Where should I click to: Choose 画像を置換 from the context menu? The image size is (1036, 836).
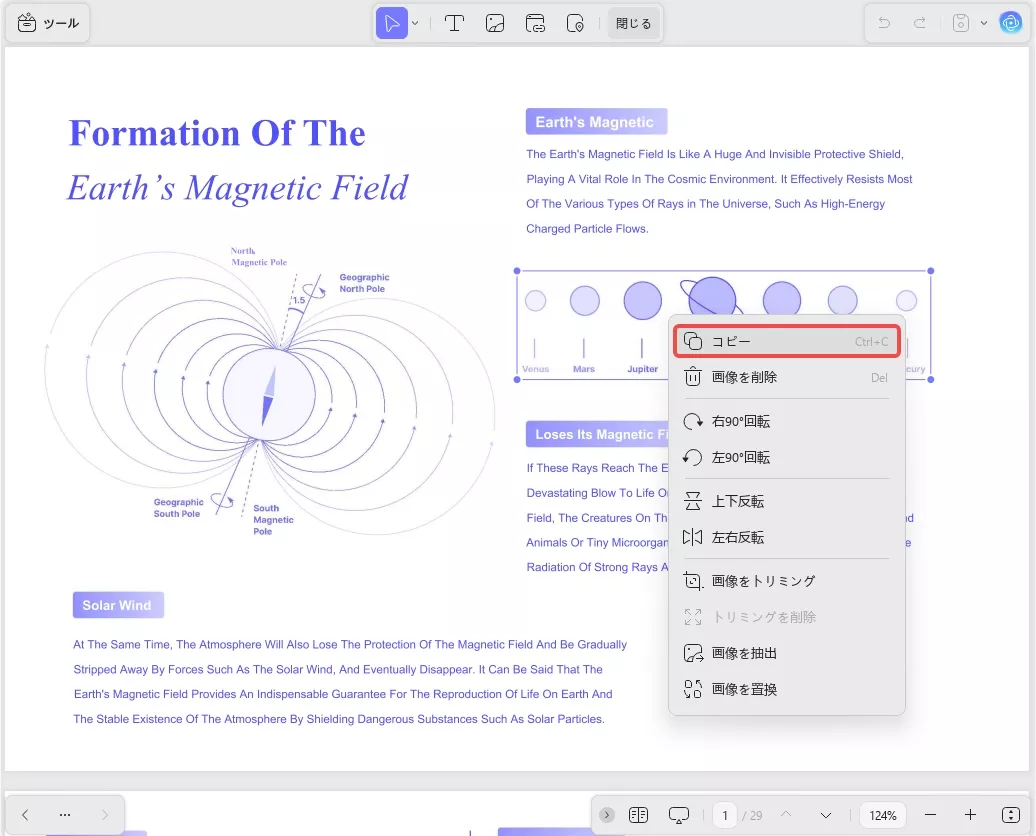(x=786, y=689)
